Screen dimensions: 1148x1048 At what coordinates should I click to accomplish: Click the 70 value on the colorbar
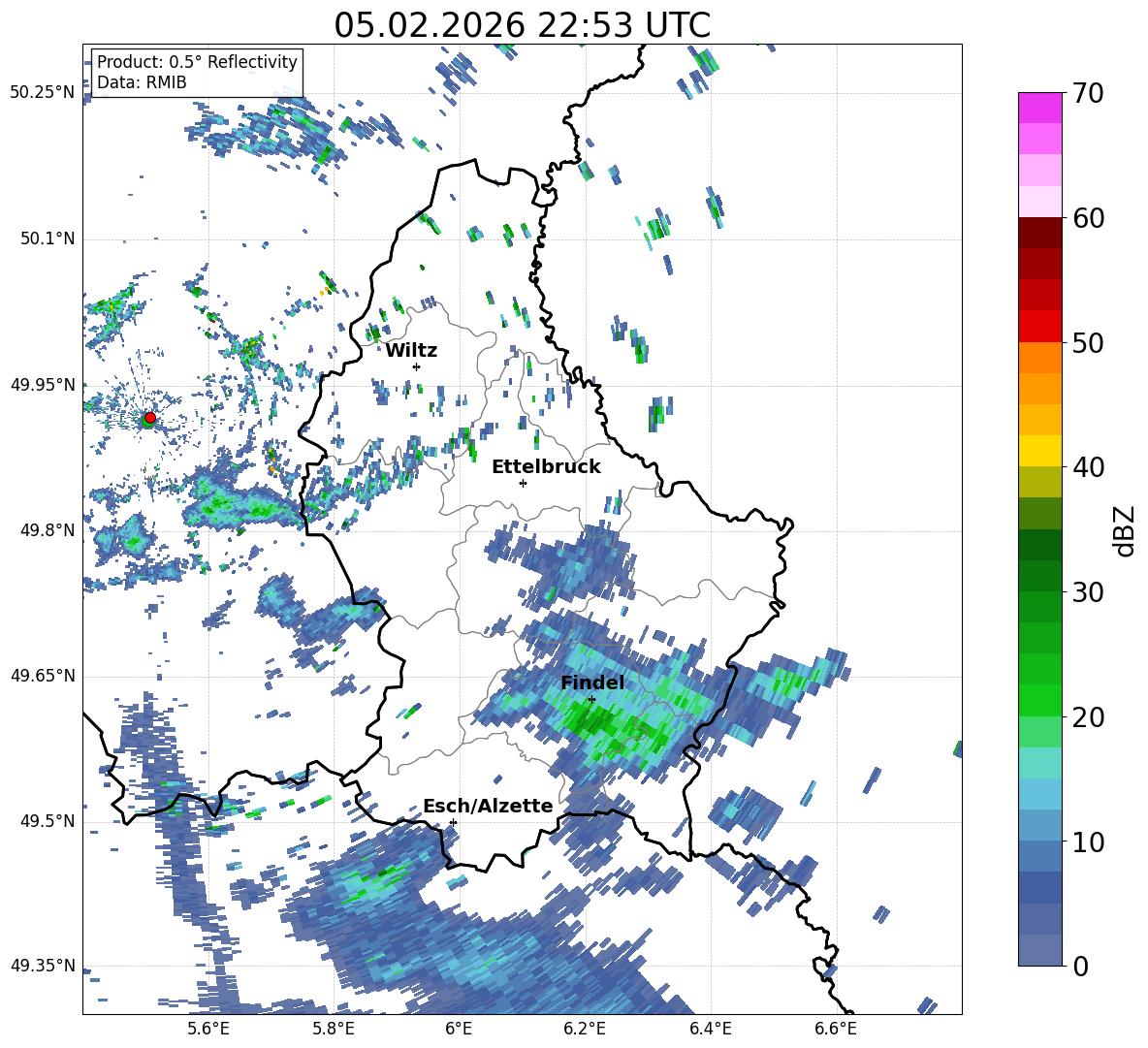click(x=1088, y=93)
